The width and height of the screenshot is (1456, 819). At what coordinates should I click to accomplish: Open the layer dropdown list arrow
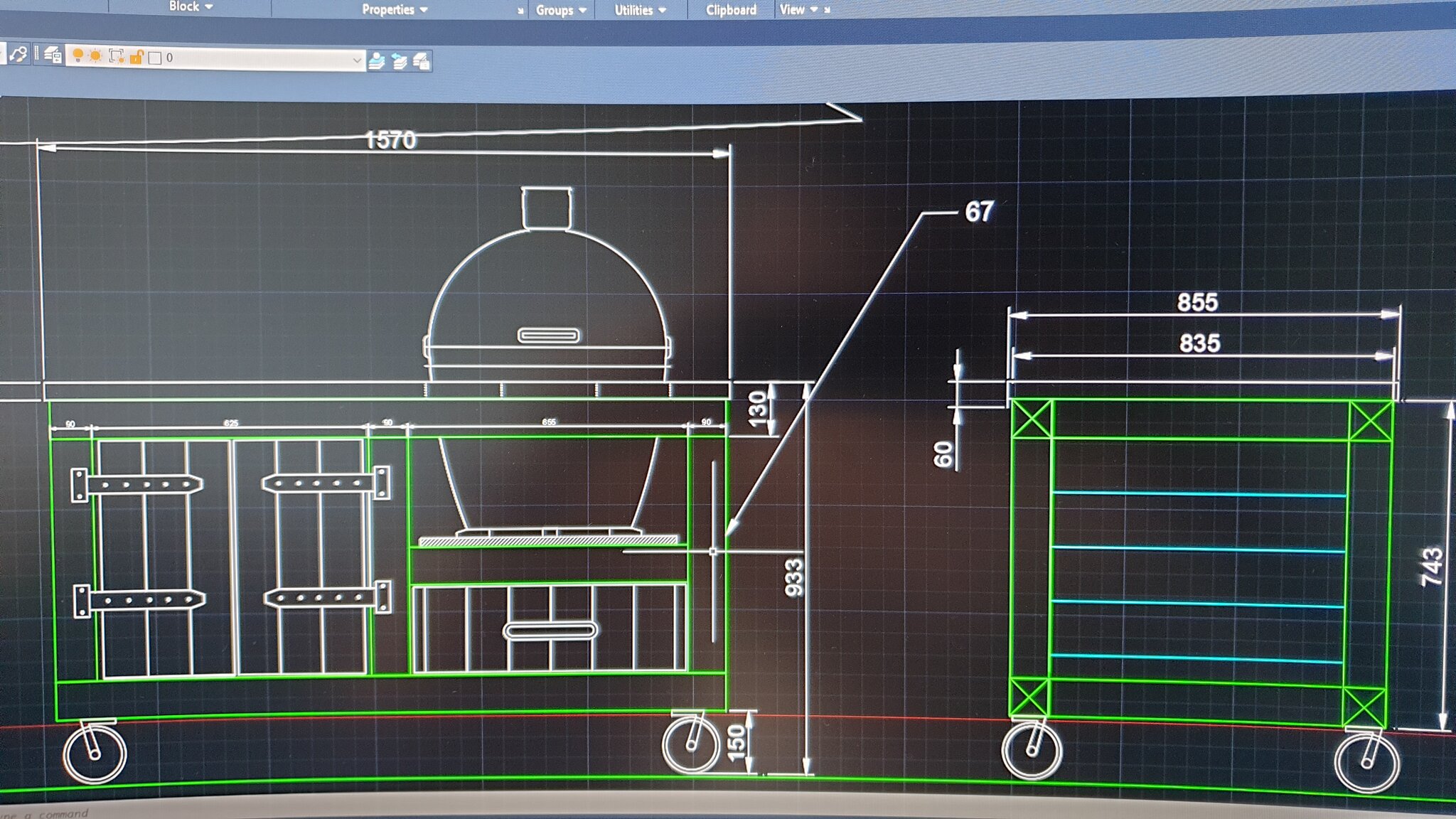point(357,60)
